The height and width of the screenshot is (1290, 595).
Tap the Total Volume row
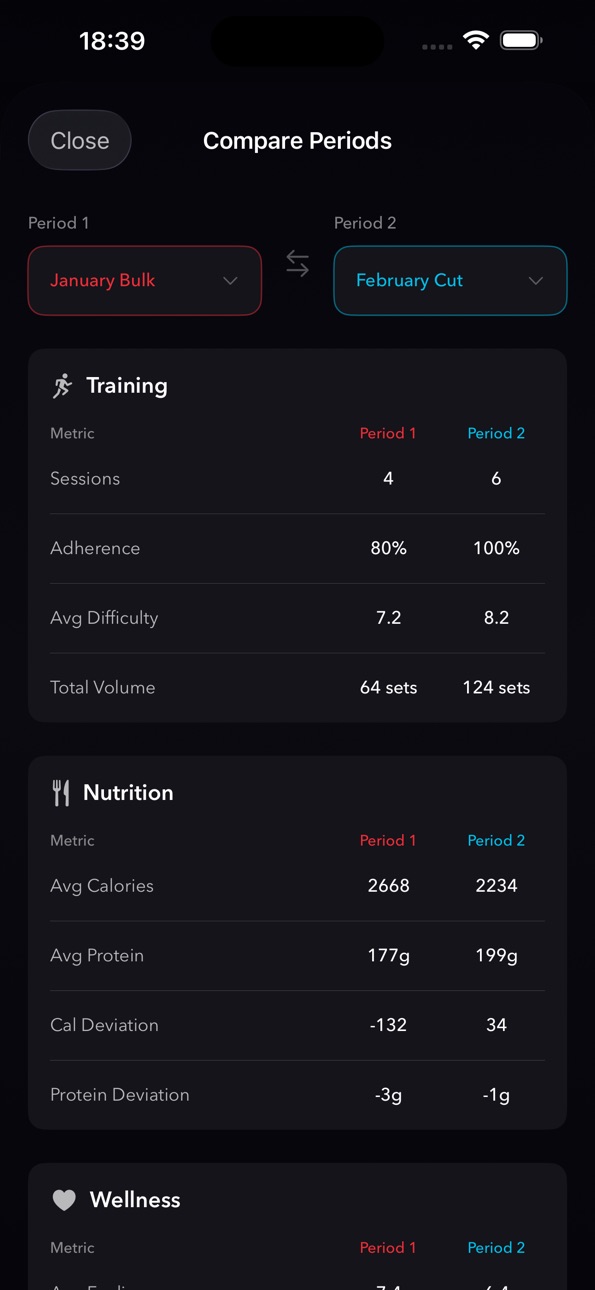click(x=298, y=688)
